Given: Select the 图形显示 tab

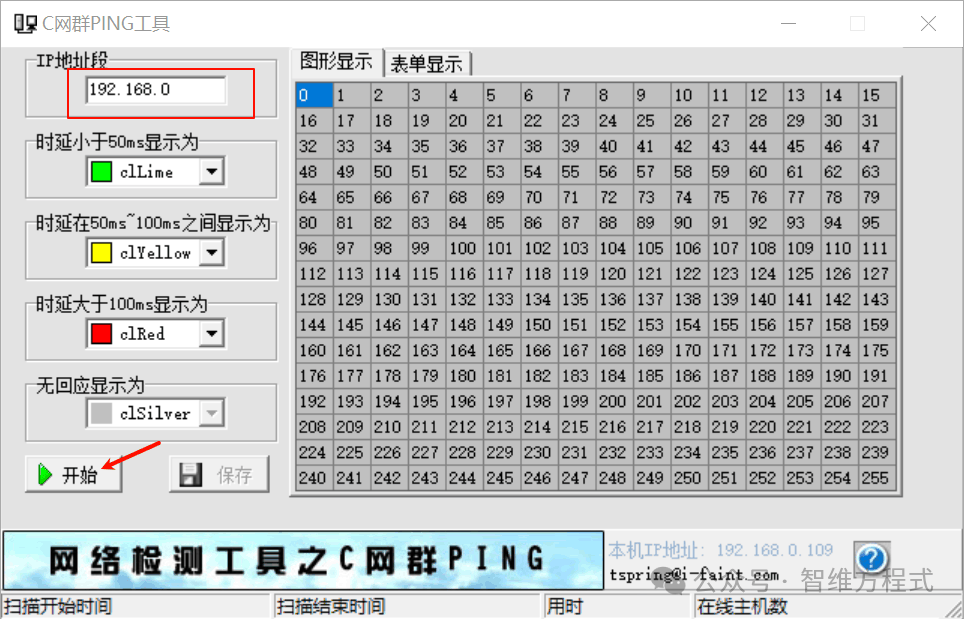Looking at the screenshot, I should (x=336, y=61).
